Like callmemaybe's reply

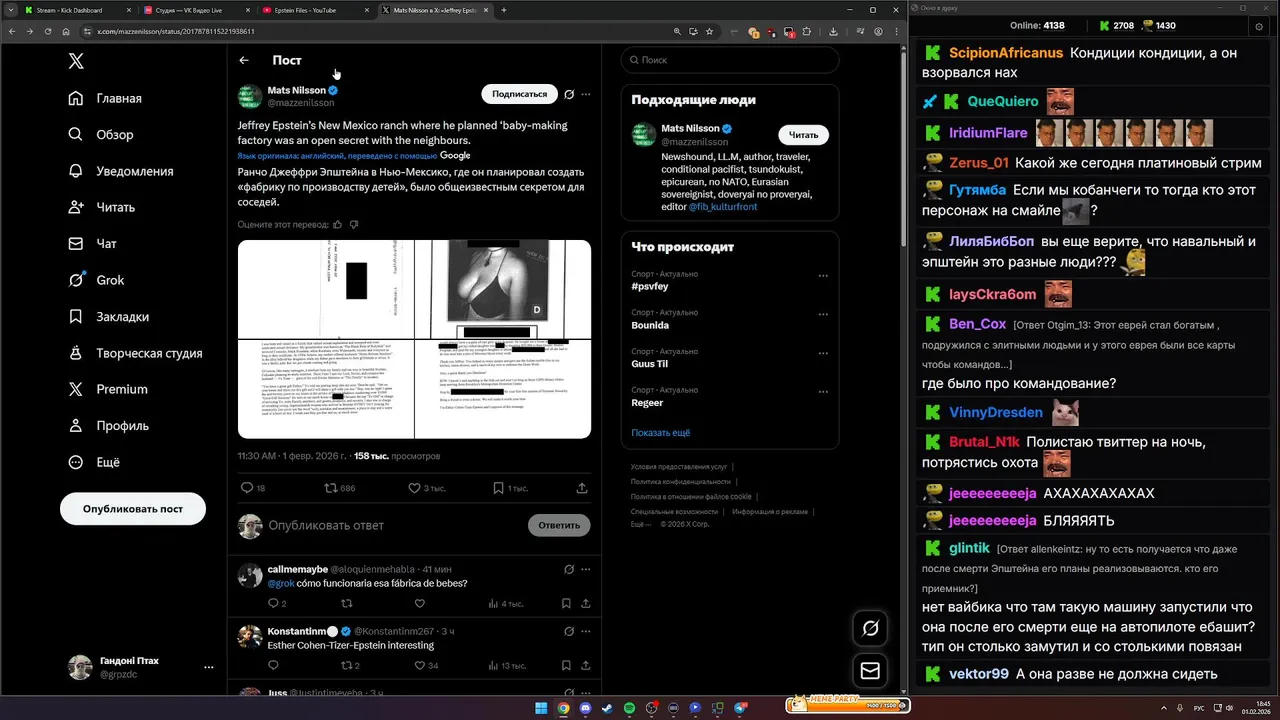[x=419, y=603]
